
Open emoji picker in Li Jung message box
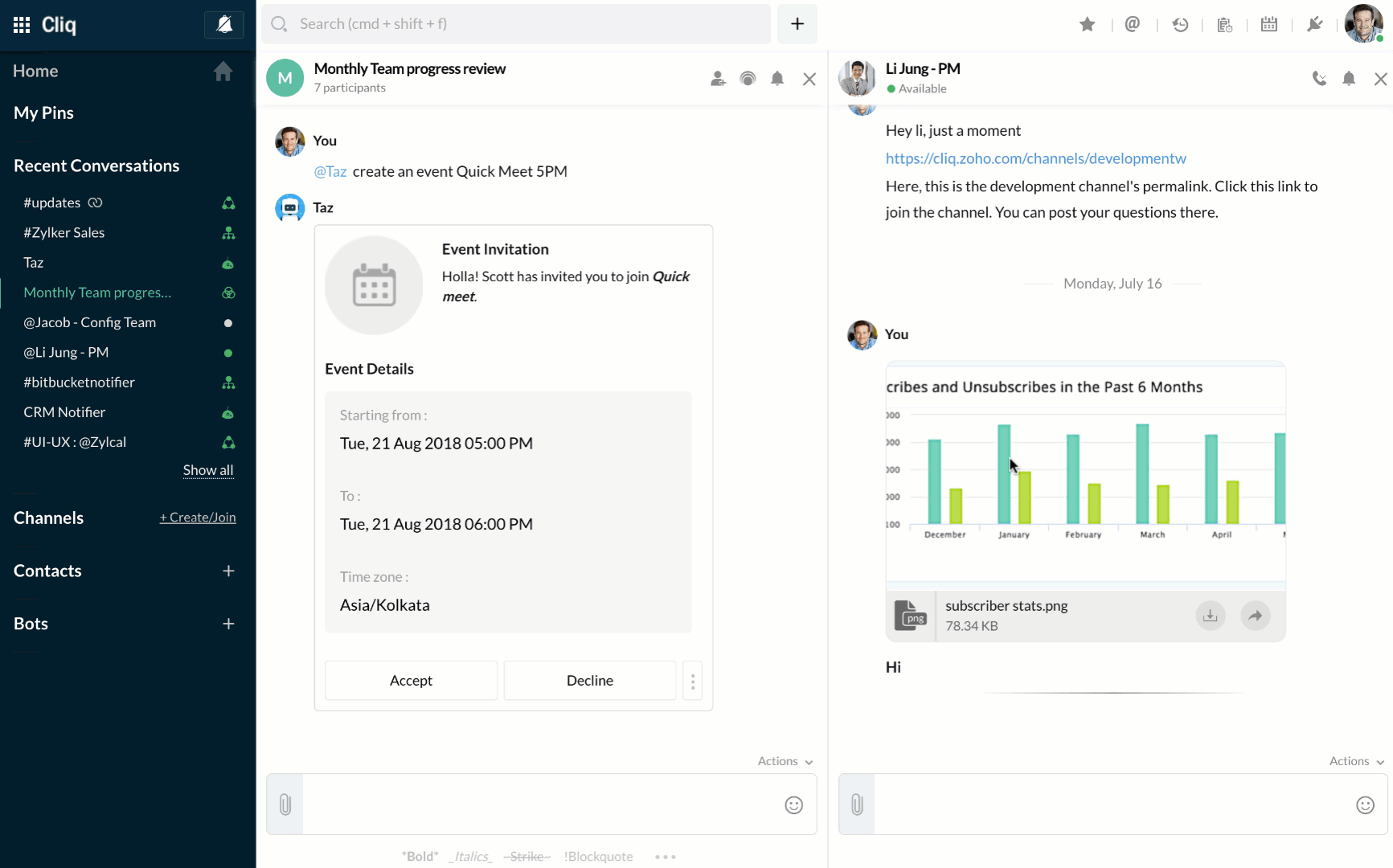(x=1365, y=805)
